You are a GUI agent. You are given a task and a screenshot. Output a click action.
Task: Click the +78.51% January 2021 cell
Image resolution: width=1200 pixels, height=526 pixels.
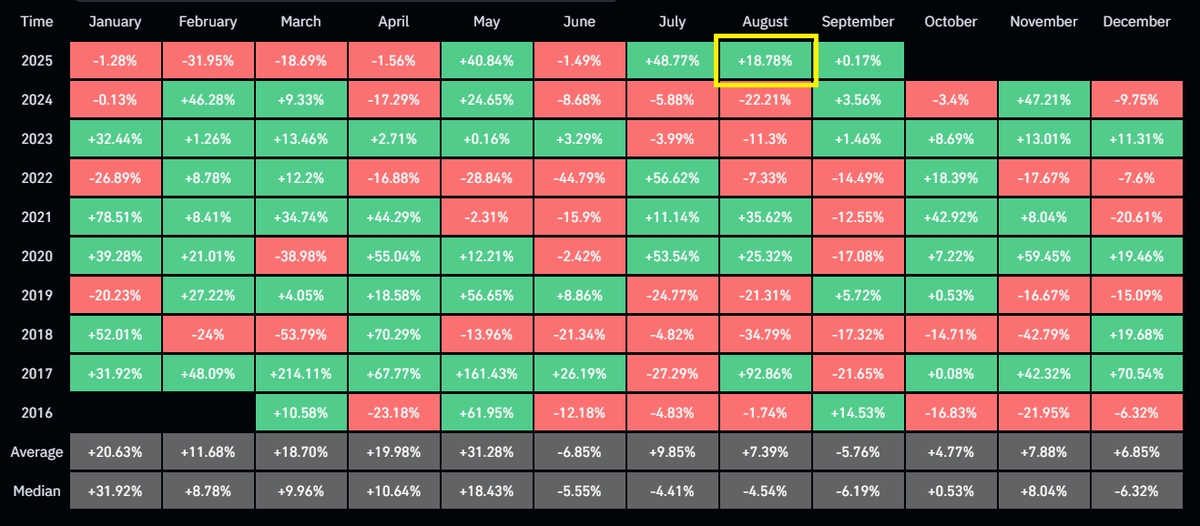tap(115, 217)
